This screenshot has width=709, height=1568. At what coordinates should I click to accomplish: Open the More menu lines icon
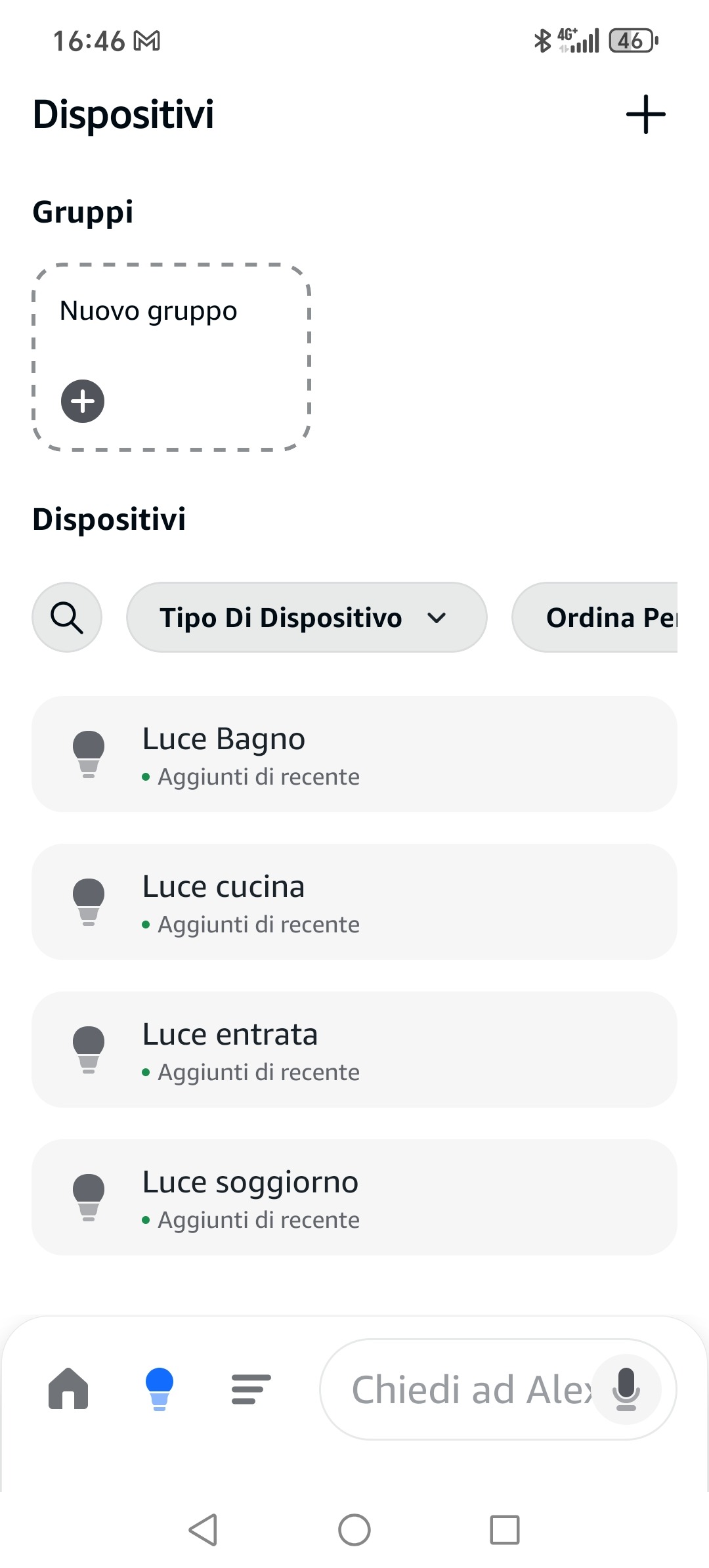tap(251, 1389)
